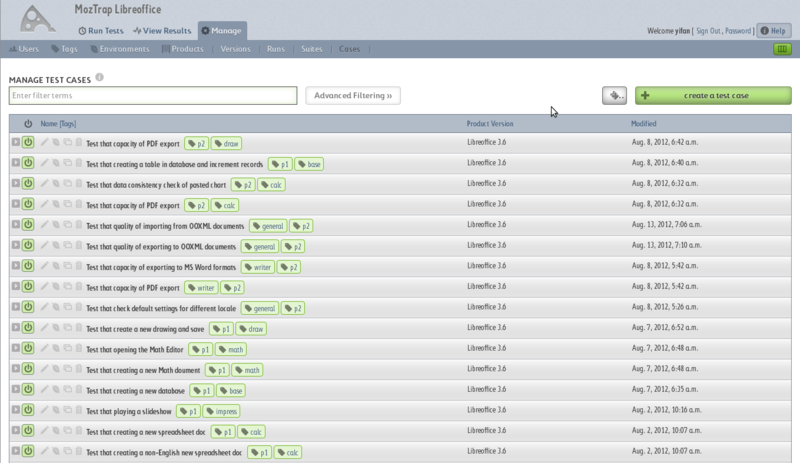Viewport: 800px width, 463px height.
Task: Toggle status of 'create a new drawing and save'
Action: [x=28, y=327]
